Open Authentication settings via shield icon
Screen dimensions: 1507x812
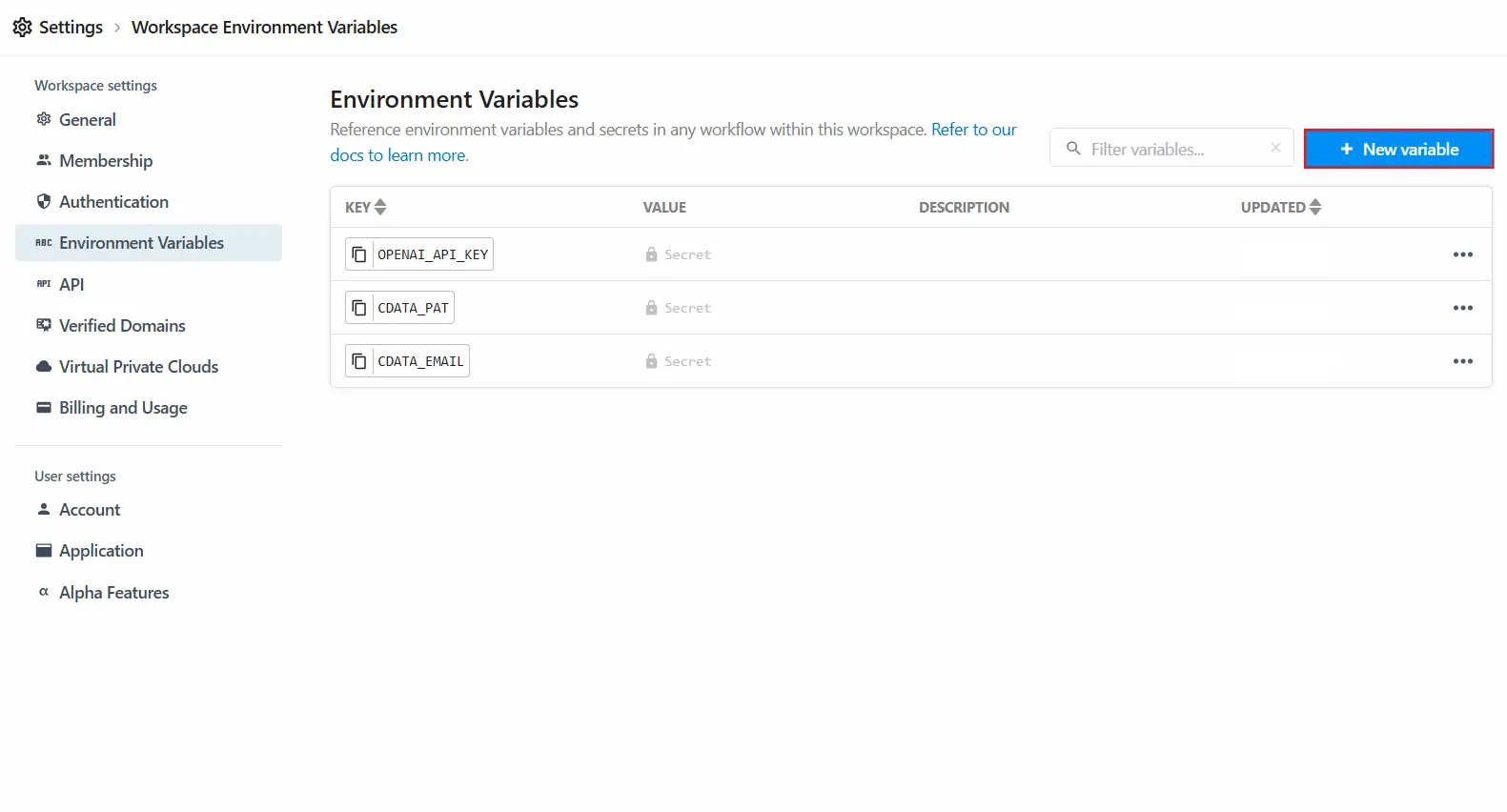point(44,202)
